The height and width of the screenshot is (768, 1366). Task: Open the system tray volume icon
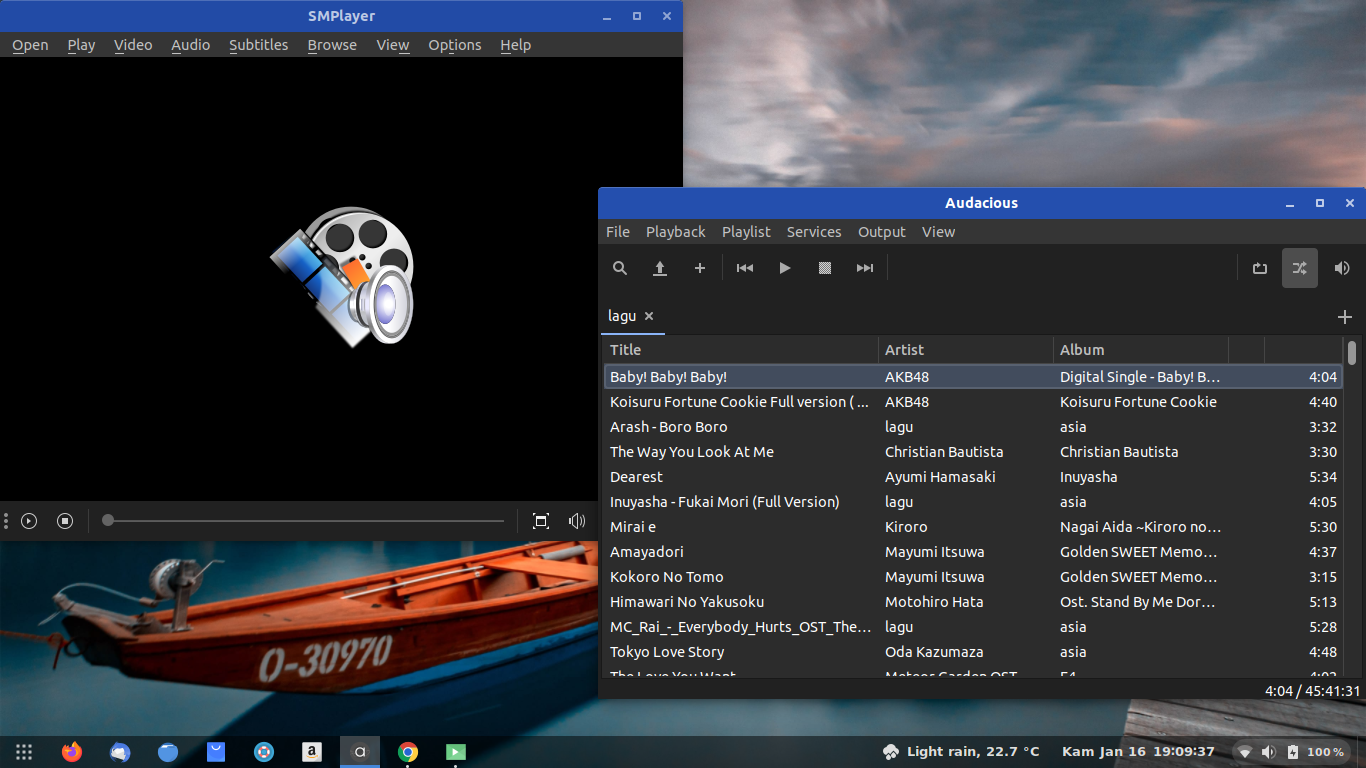(1268, 752)
